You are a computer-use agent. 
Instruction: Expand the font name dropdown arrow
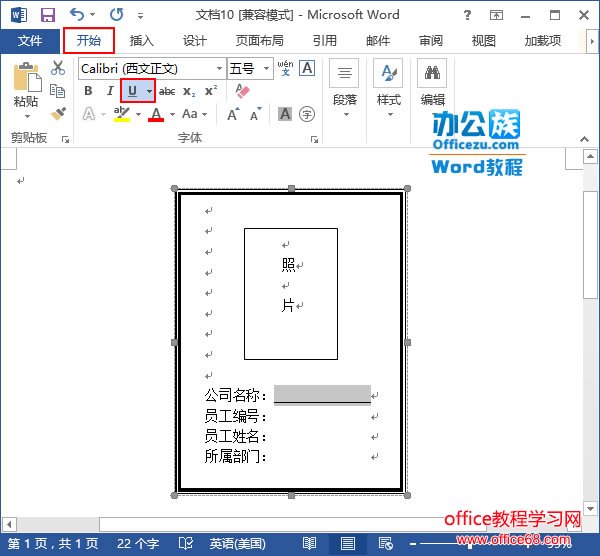pyautogui.click(x=220, y=69)
